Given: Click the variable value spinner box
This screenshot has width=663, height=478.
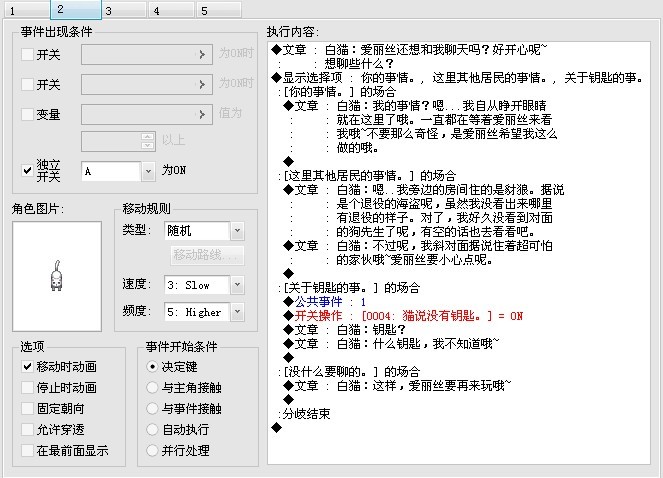Looking at the screenshot, I should click(x=118, y=141).
